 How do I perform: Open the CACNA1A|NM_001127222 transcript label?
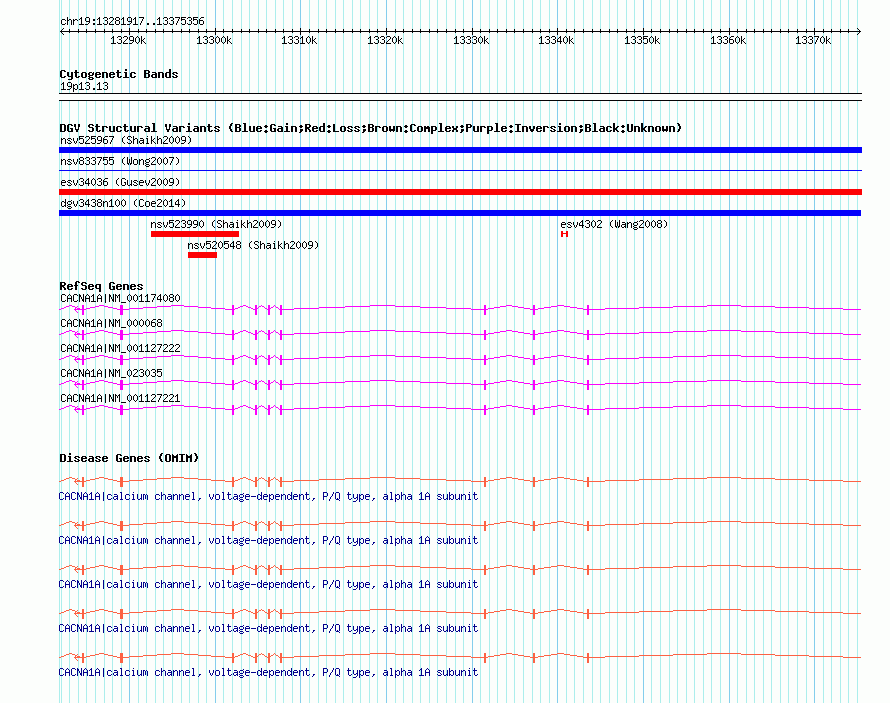(120, 348)
